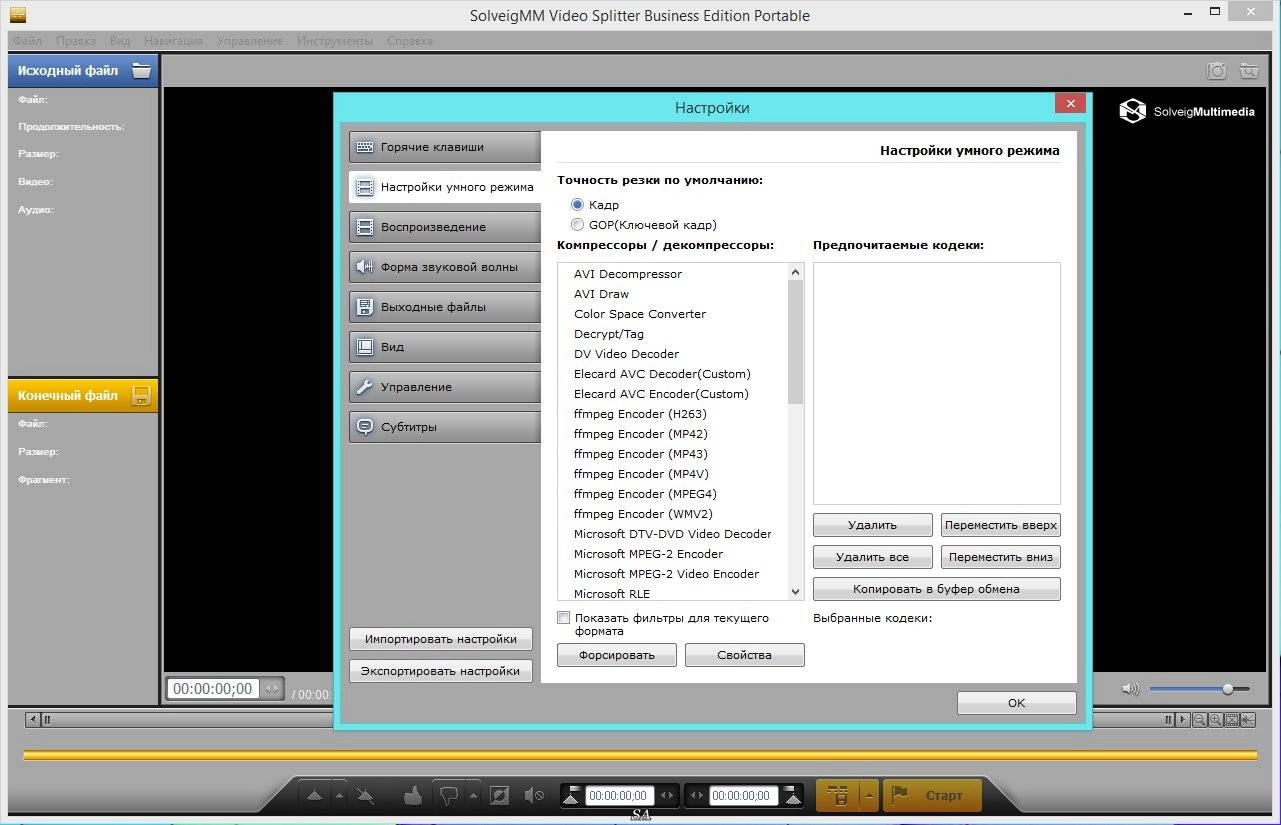Click the zoom in timeline icon
Viewport: 1281px width, 825px height.
1216,720
